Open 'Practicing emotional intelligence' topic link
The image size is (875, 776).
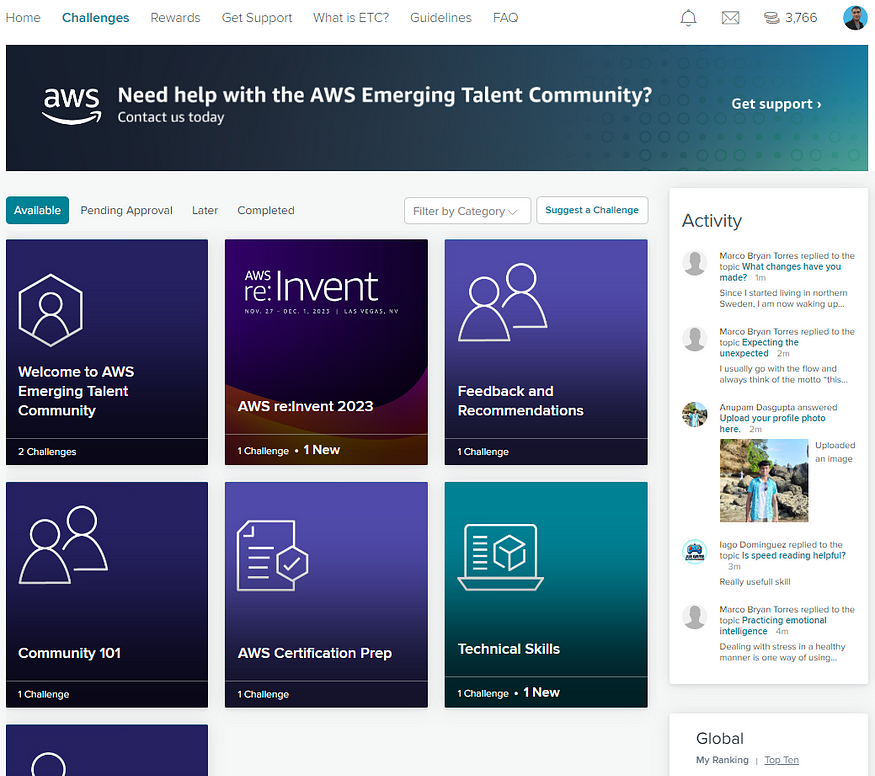773,625
